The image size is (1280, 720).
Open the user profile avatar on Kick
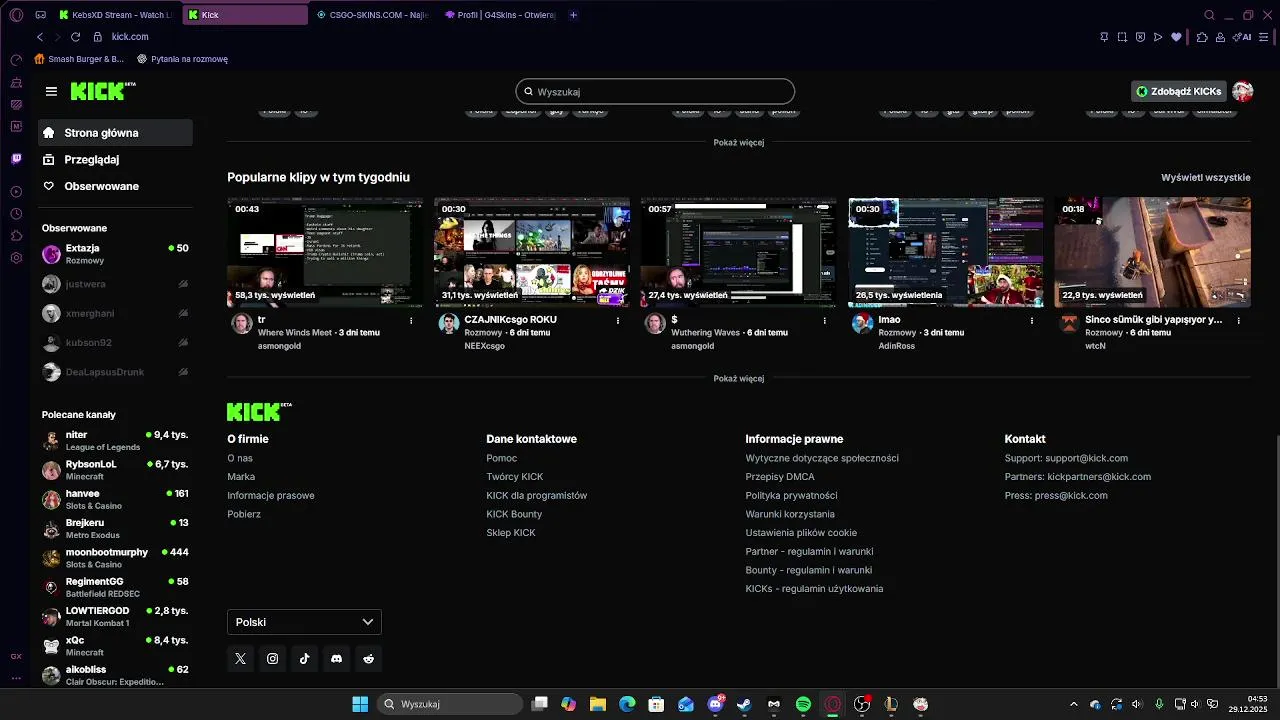pyautogui.click(x=1243, y=91)
